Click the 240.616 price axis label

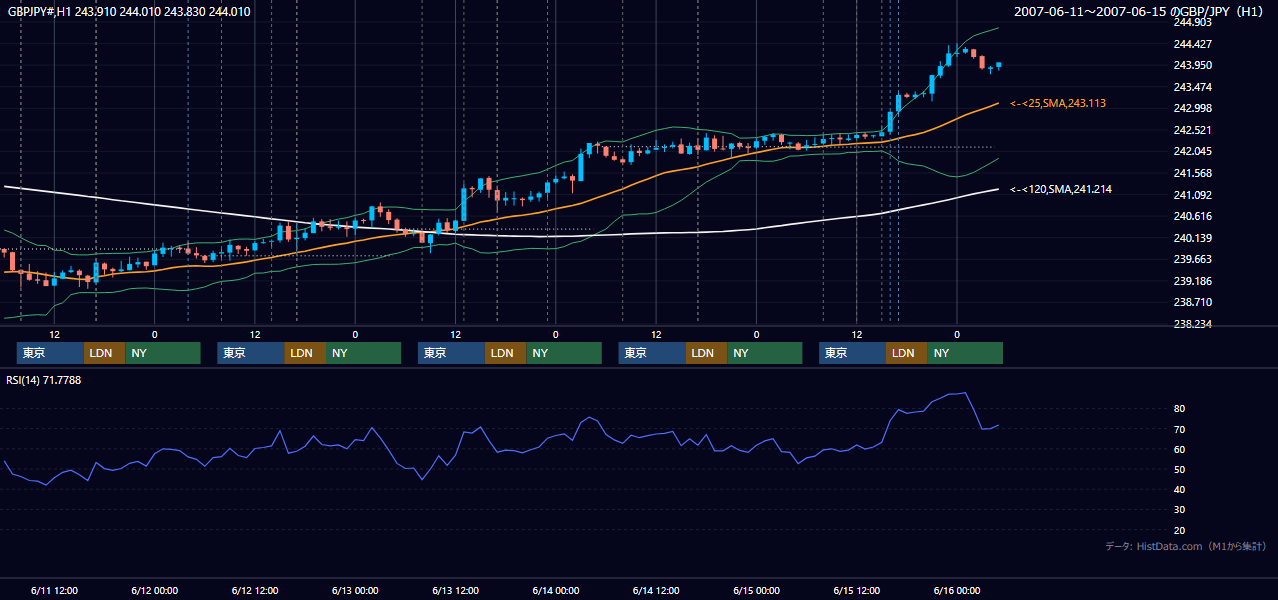pos(1193,217)
